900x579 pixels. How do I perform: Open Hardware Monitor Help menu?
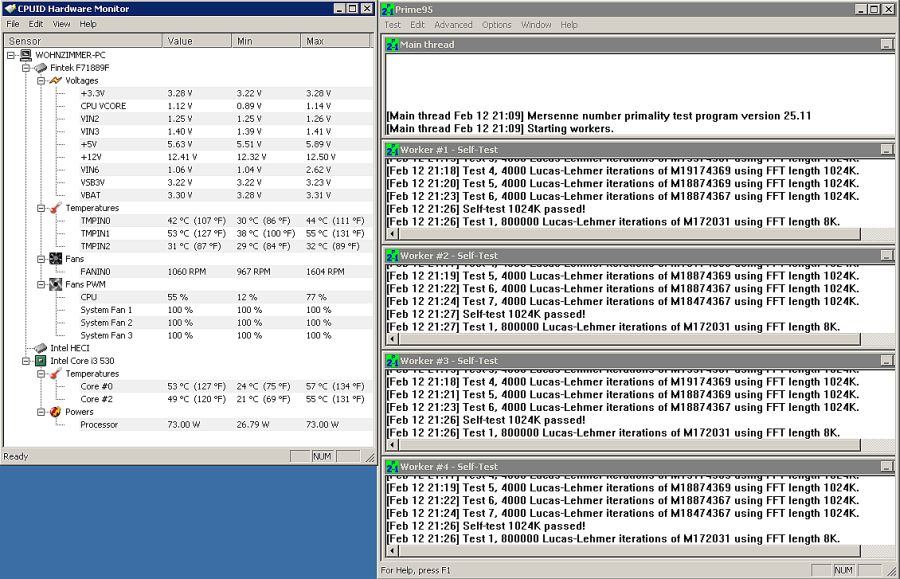pos(88,24)
